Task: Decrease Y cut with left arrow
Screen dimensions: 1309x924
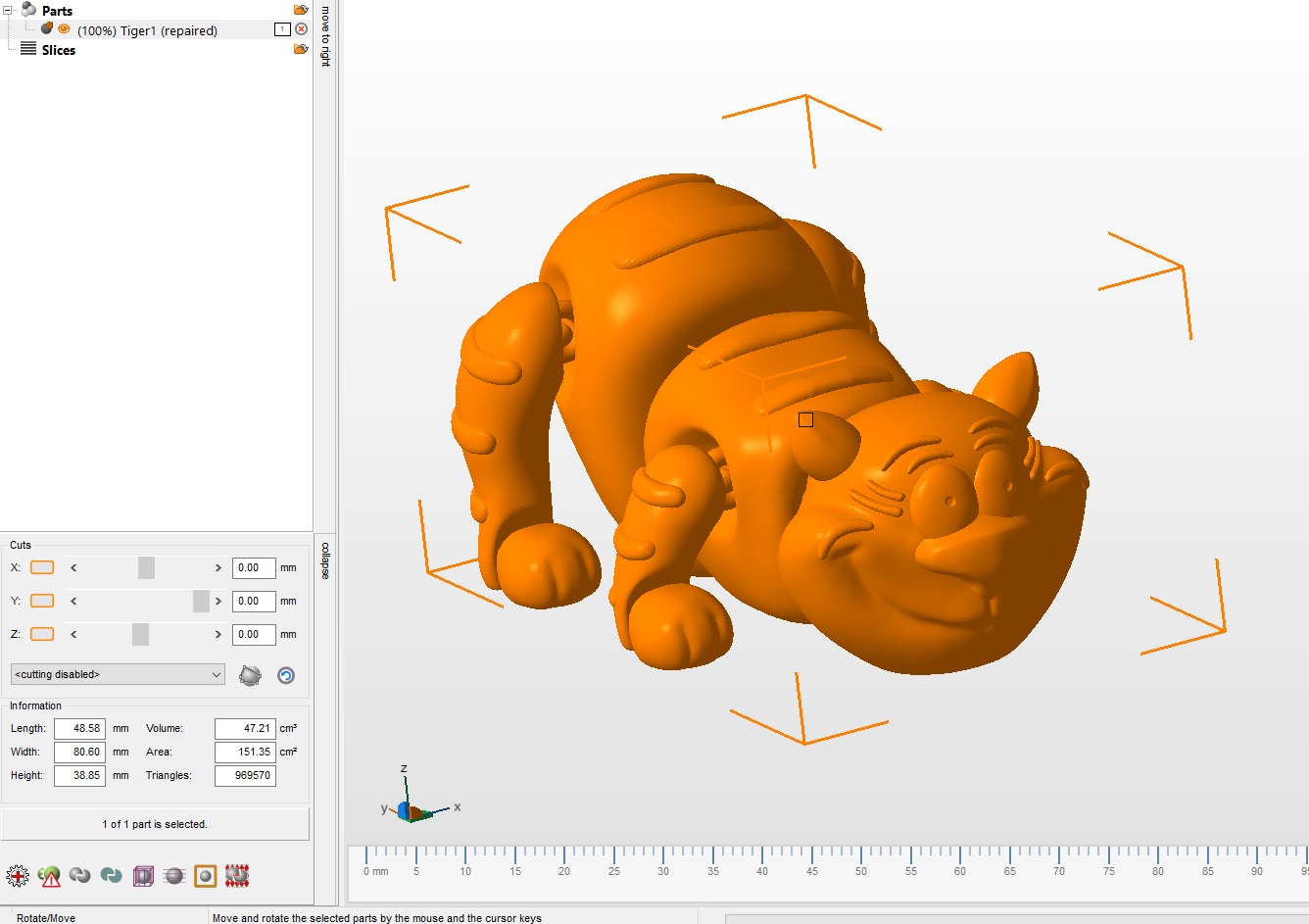Action: click(73, 601)
